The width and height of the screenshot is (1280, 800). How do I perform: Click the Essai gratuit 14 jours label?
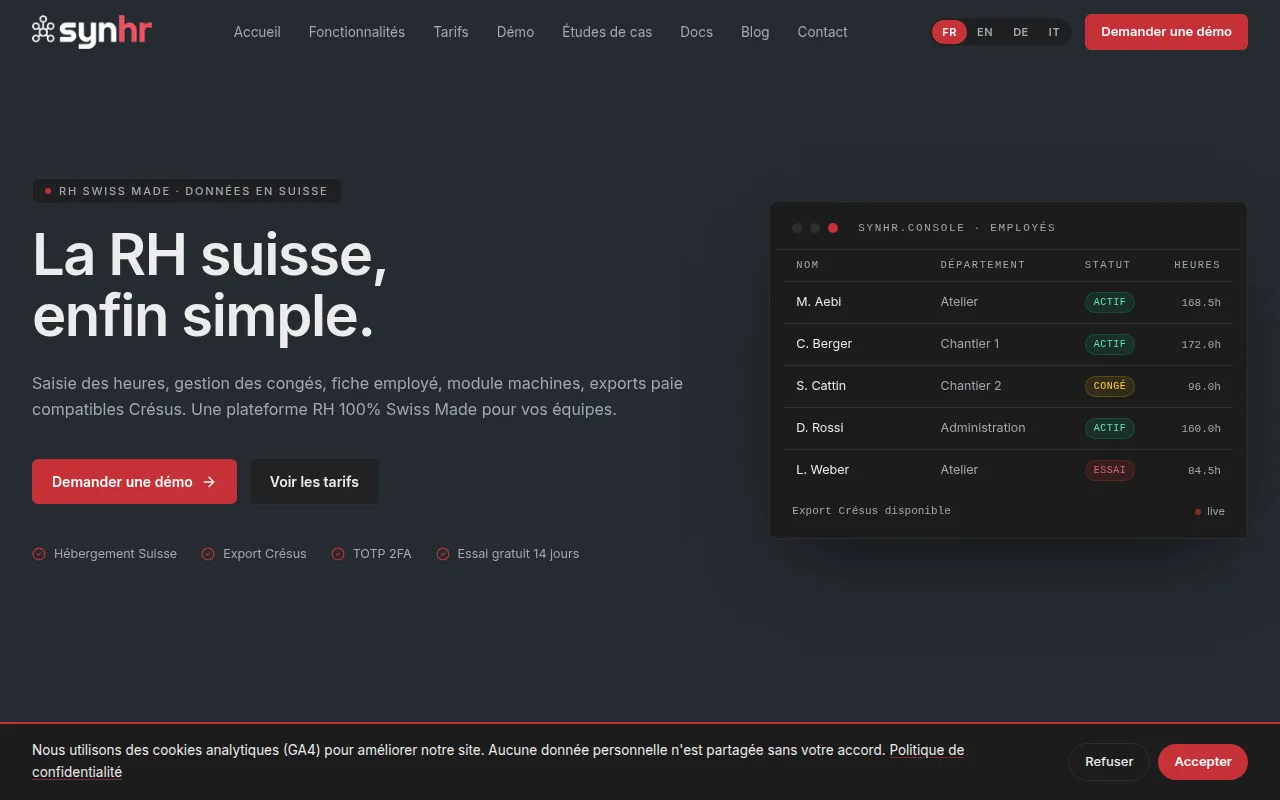[x=518, y=554]
